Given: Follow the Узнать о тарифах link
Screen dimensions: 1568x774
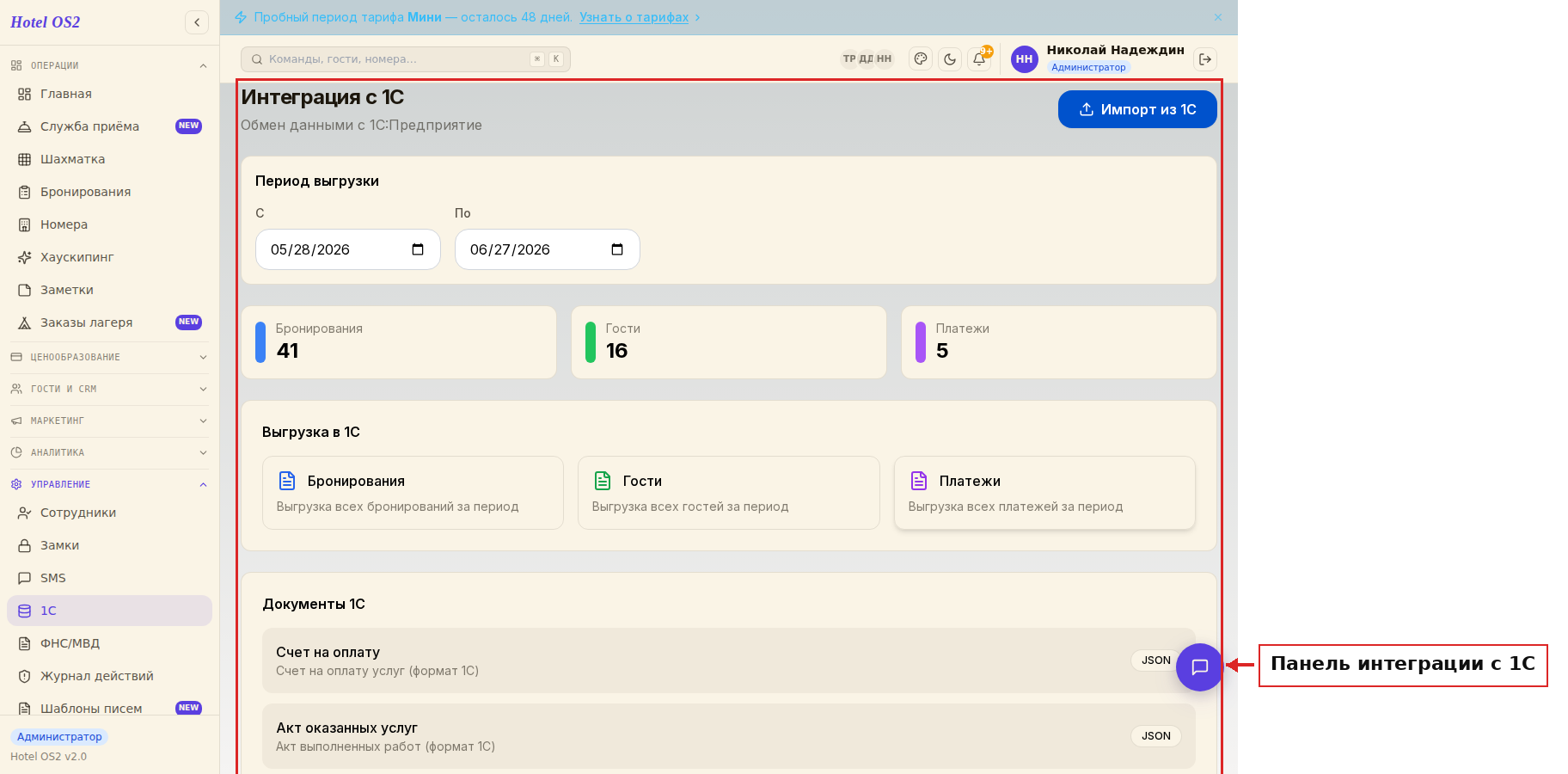Looking at the screenshot, I should (x=634, y=17).
